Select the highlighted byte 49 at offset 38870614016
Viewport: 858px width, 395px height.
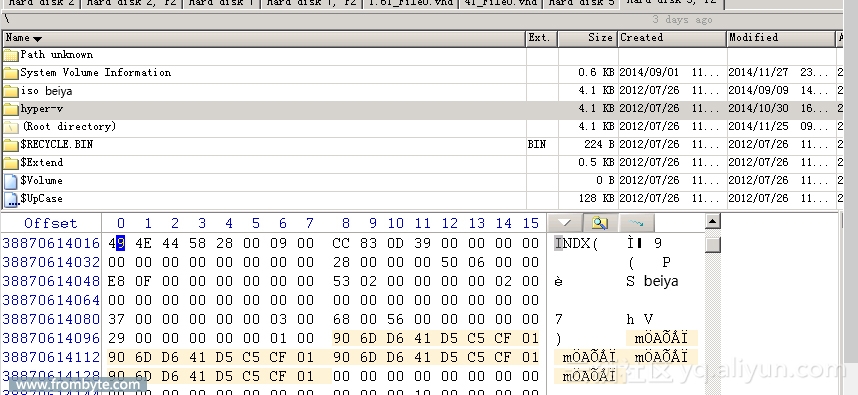click(116, 243)
